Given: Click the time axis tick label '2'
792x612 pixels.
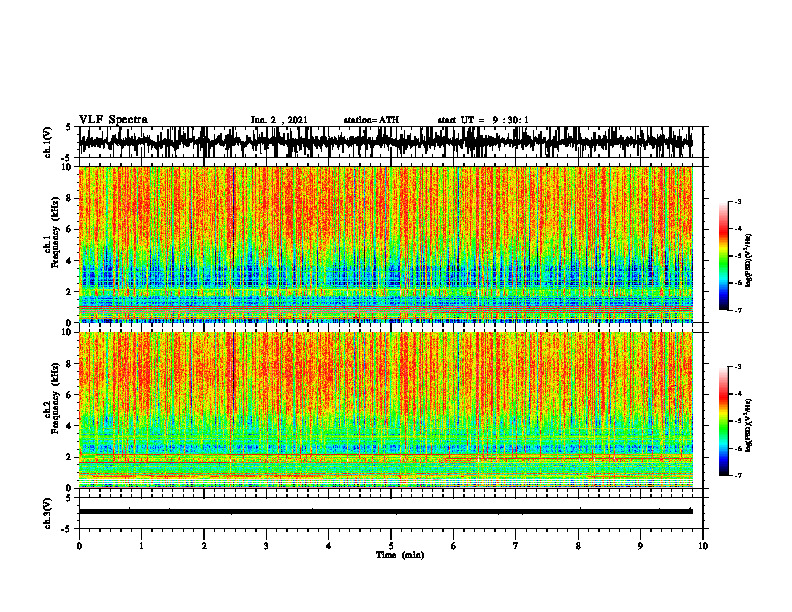Looking at the screenshot, I should point(204,546).
